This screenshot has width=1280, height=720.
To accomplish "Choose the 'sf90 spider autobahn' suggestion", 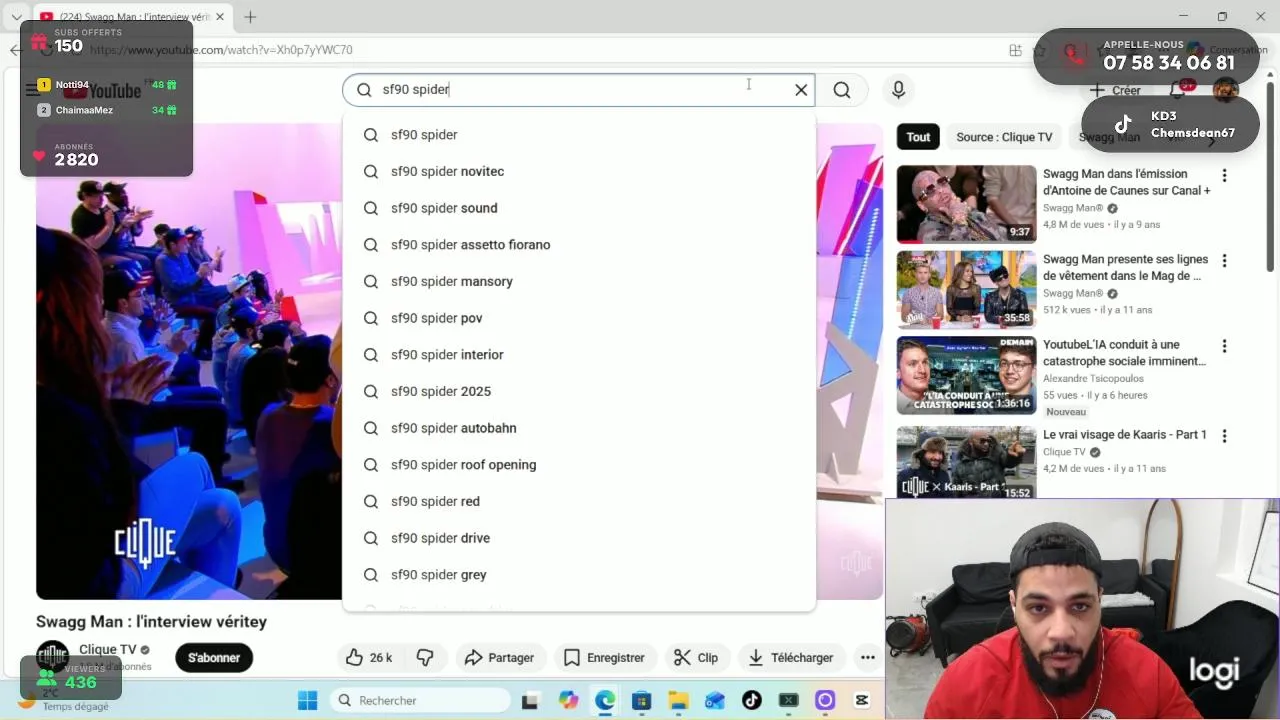I will click(579, 428).
